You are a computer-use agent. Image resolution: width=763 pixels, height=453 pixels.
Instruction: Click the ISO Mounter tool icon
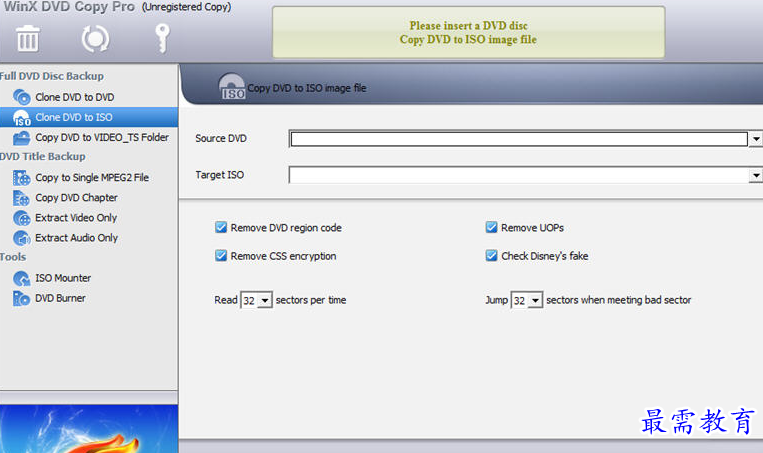(21, 278)
